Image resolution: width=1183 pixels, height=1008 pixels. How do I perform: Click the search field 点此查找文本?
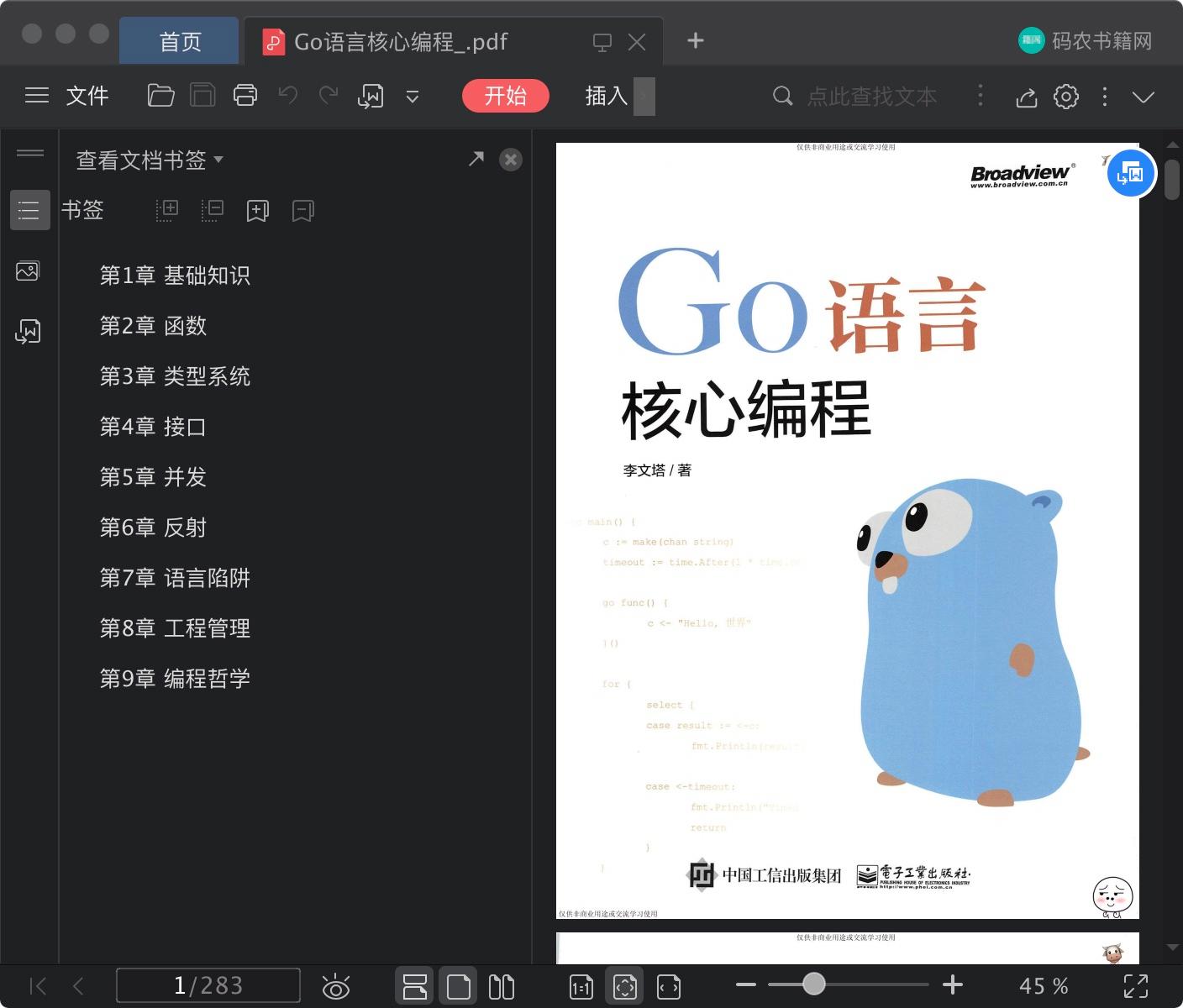(x=872, y=97)
